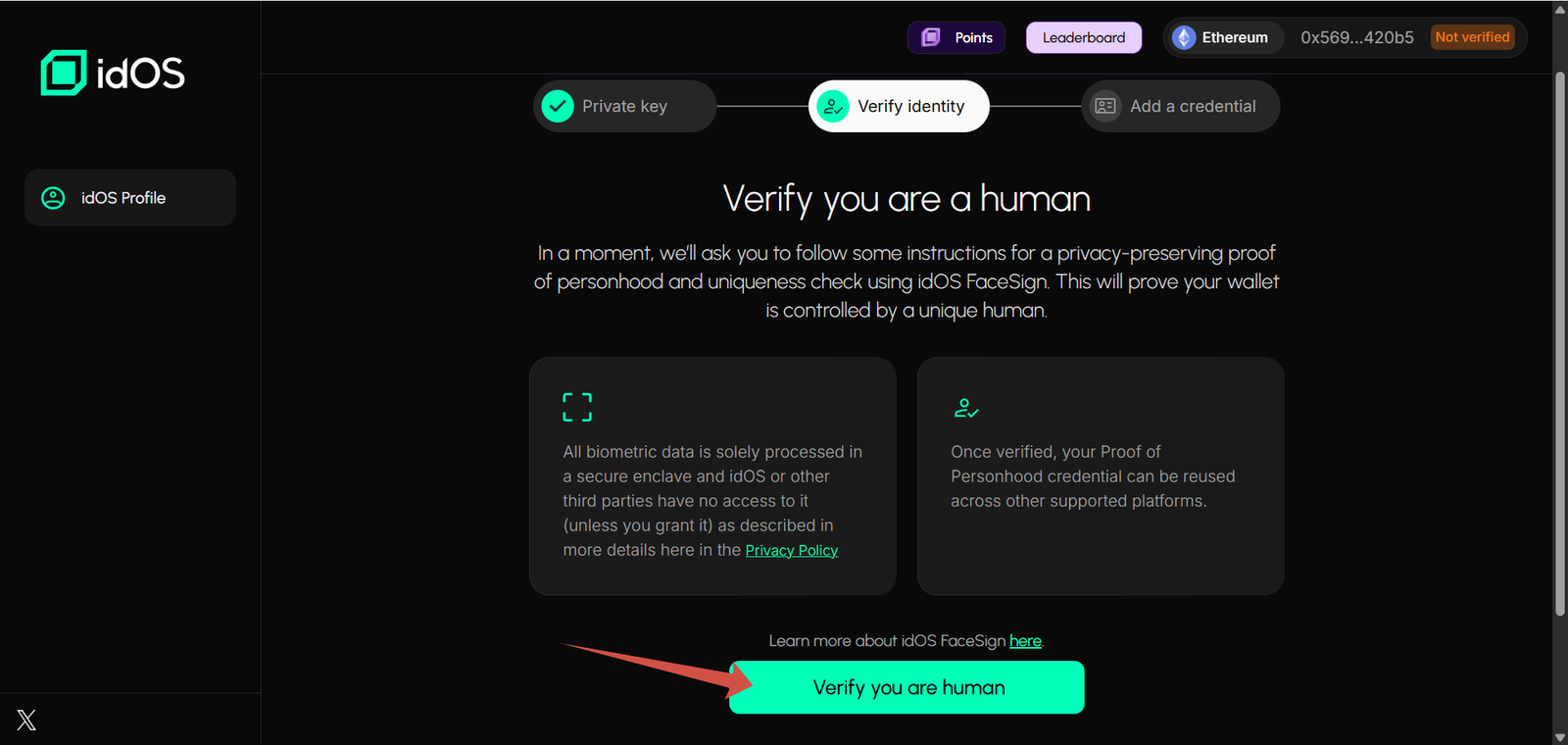Image resolution: width=1568 pixels, height=745 pixels.
Task: Follow the FaceSign 'here' link
Action: tap(1025, 641)
